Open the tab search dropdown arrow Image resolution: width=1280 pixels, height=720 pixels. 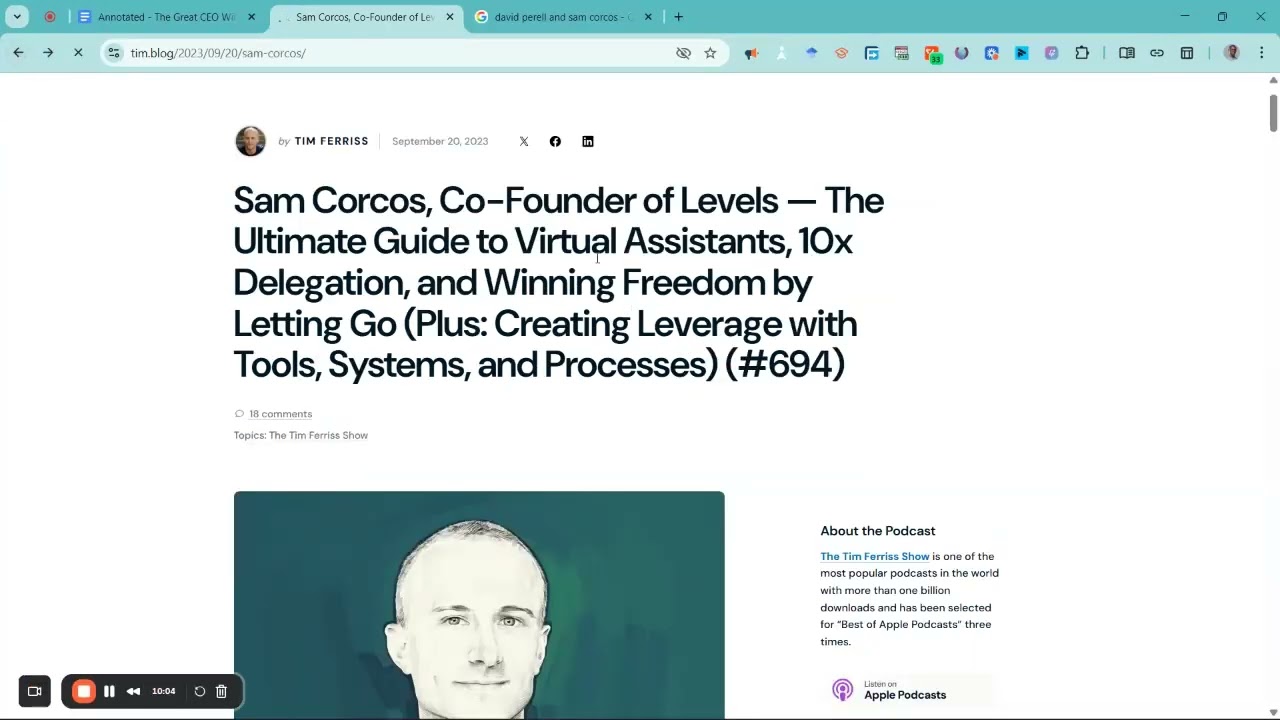click(17, 17)
